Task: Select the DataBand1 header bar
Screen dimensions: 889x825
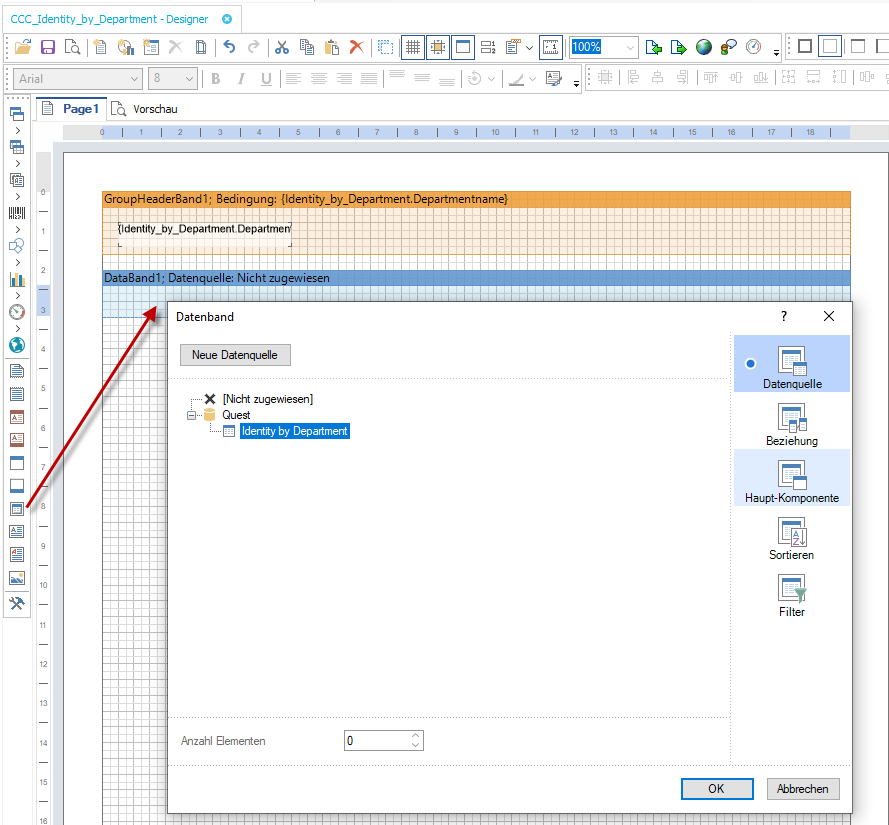Action: pyautogui.click(x=476, y=278)
